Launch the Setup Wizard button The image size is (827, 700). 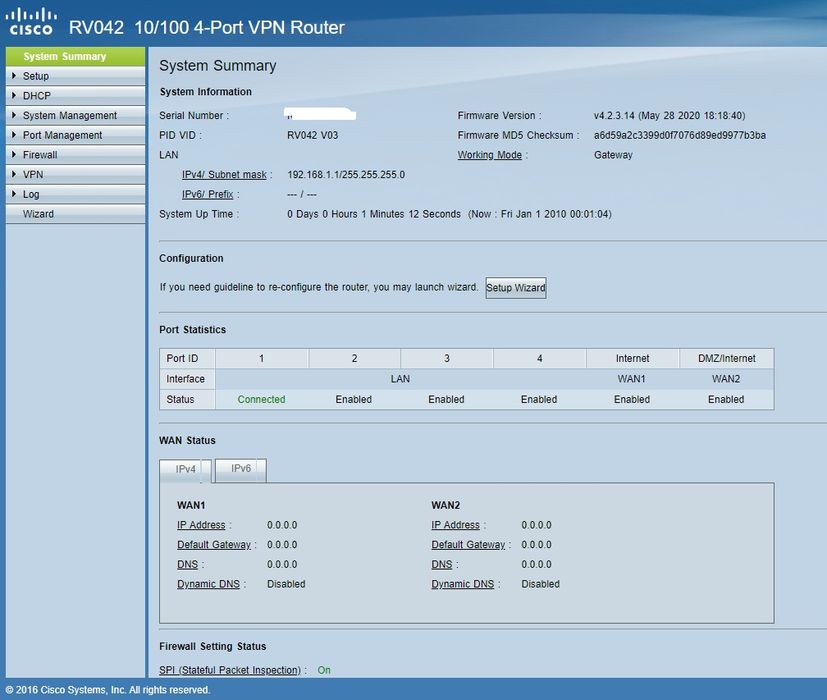[516, 287]
